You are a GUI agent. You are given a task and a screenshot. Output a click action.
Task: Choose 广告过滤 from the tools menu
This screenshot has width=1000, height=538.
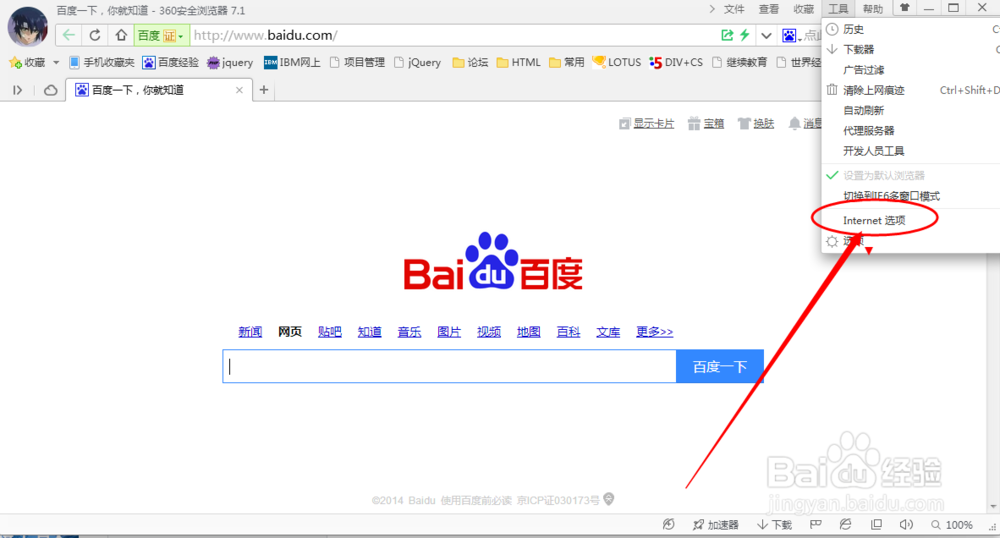(911, 70)
